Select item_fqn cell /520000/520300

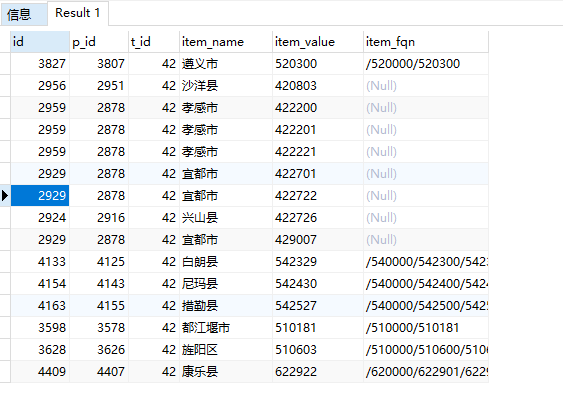coord(426,64)
